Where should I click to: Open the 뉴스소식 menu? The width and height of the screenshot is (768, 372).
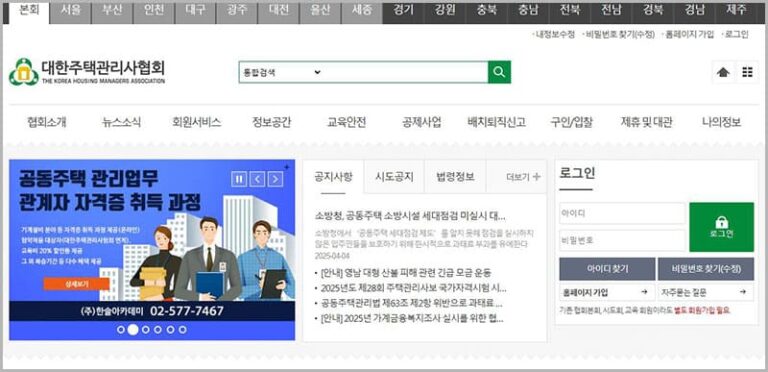[121, 122]
